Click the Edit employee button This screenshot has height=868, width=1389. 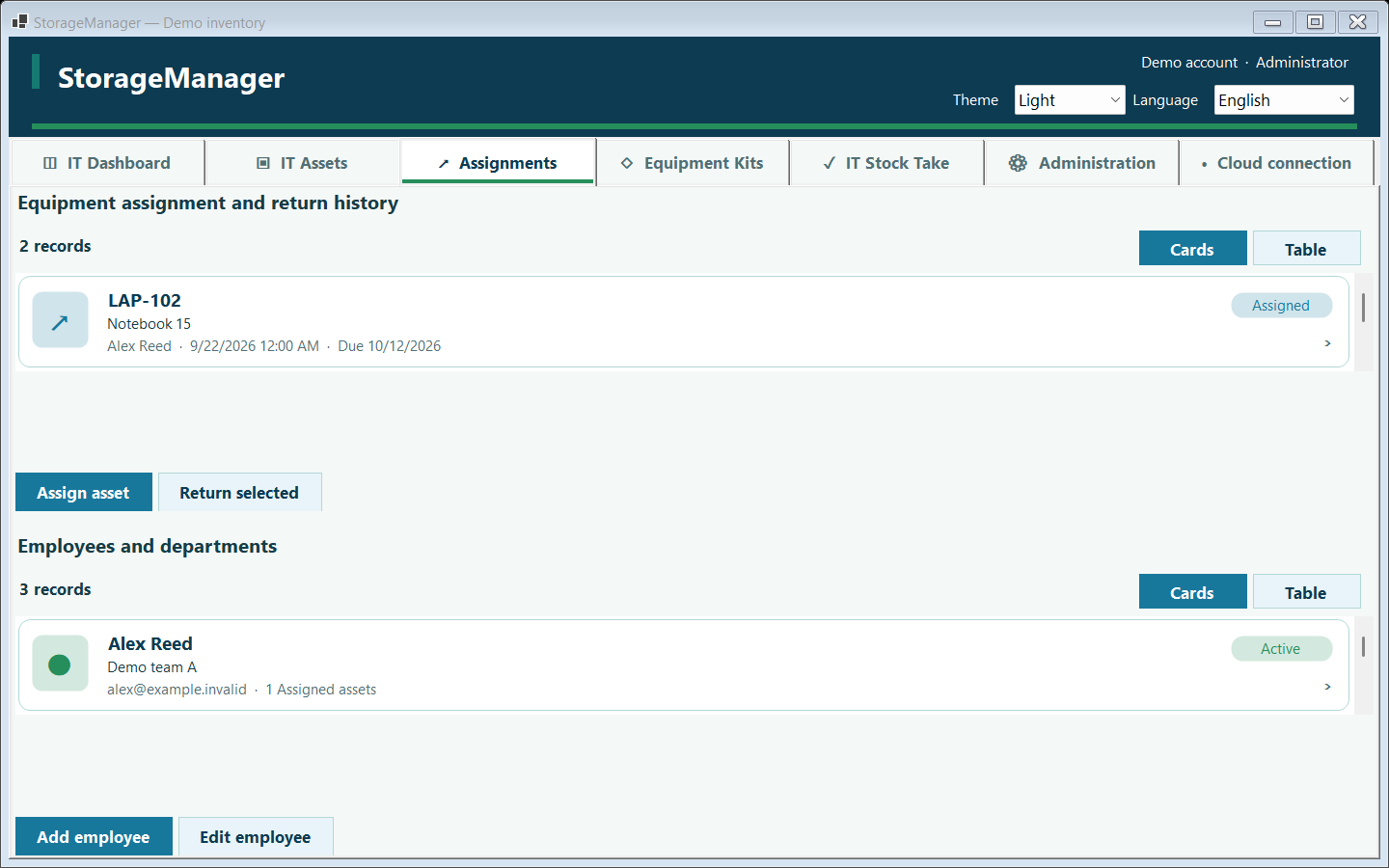pyautogui.click(x=256, y=837)
